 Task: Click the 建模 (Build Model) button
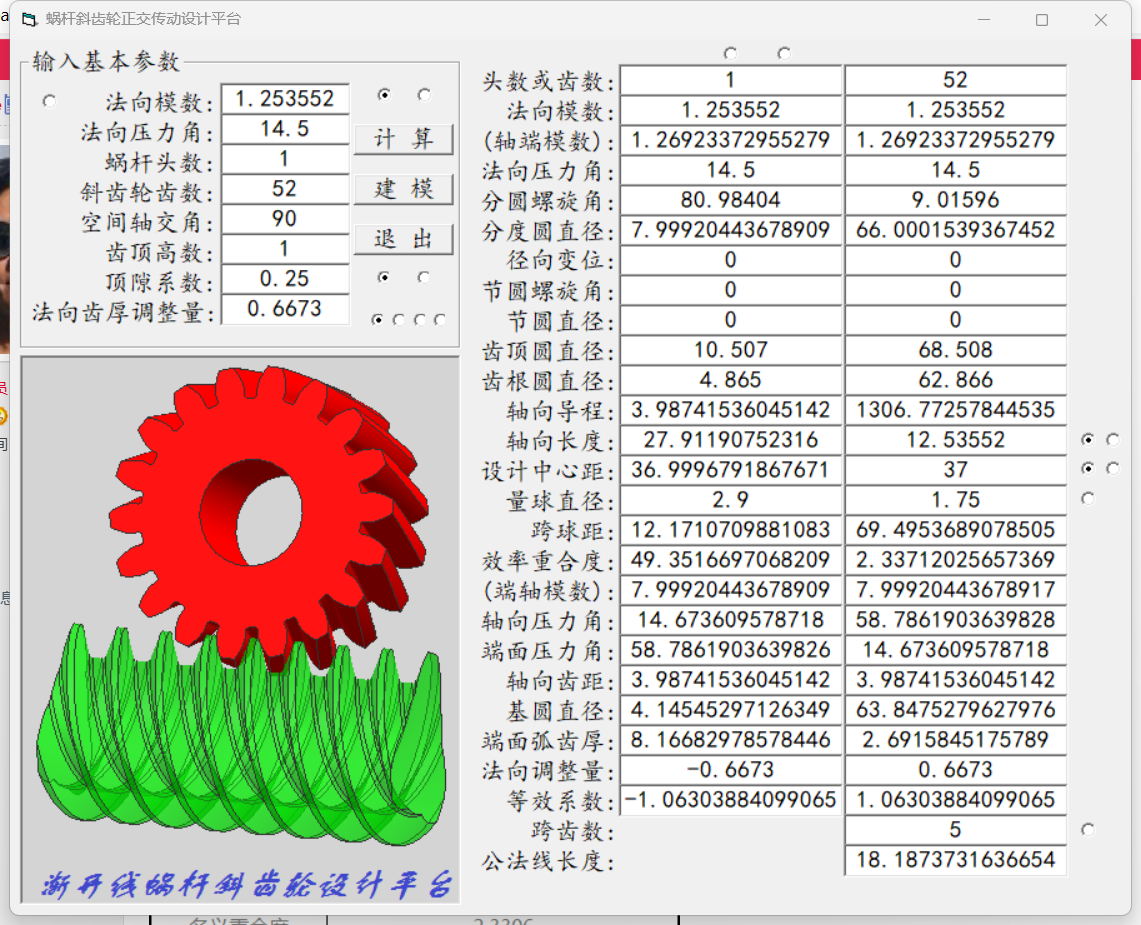tap(403, 189)
